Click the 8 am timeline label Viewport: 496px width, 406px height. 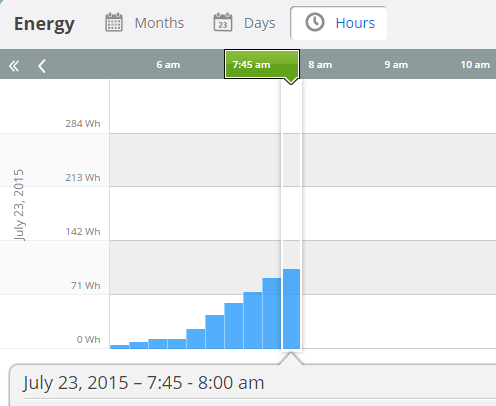coord(320,65)
